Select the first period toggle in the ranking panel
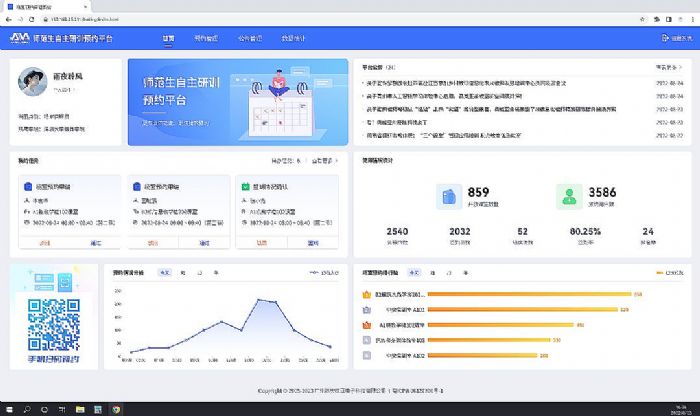This screenshot has height=416, width=700. [x=414, y=272]
